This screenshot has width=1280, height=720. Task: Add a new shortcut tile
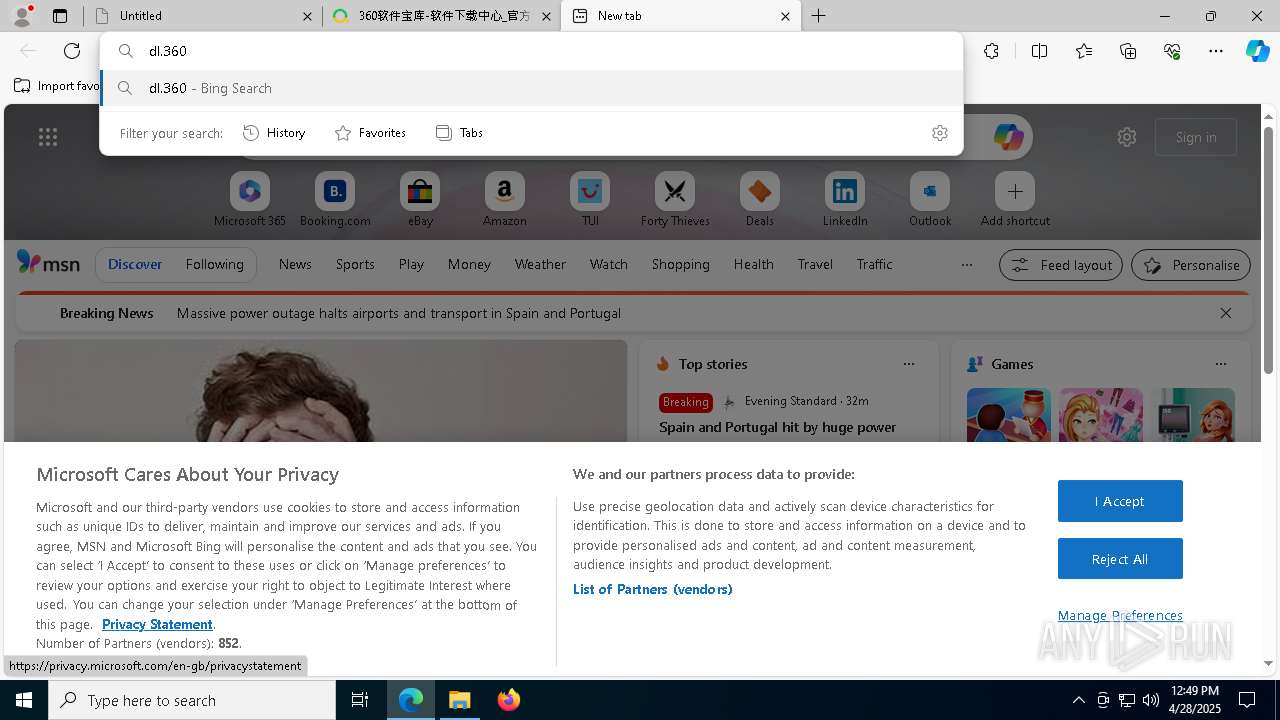pyautogui.click(x=1015, y=200)
